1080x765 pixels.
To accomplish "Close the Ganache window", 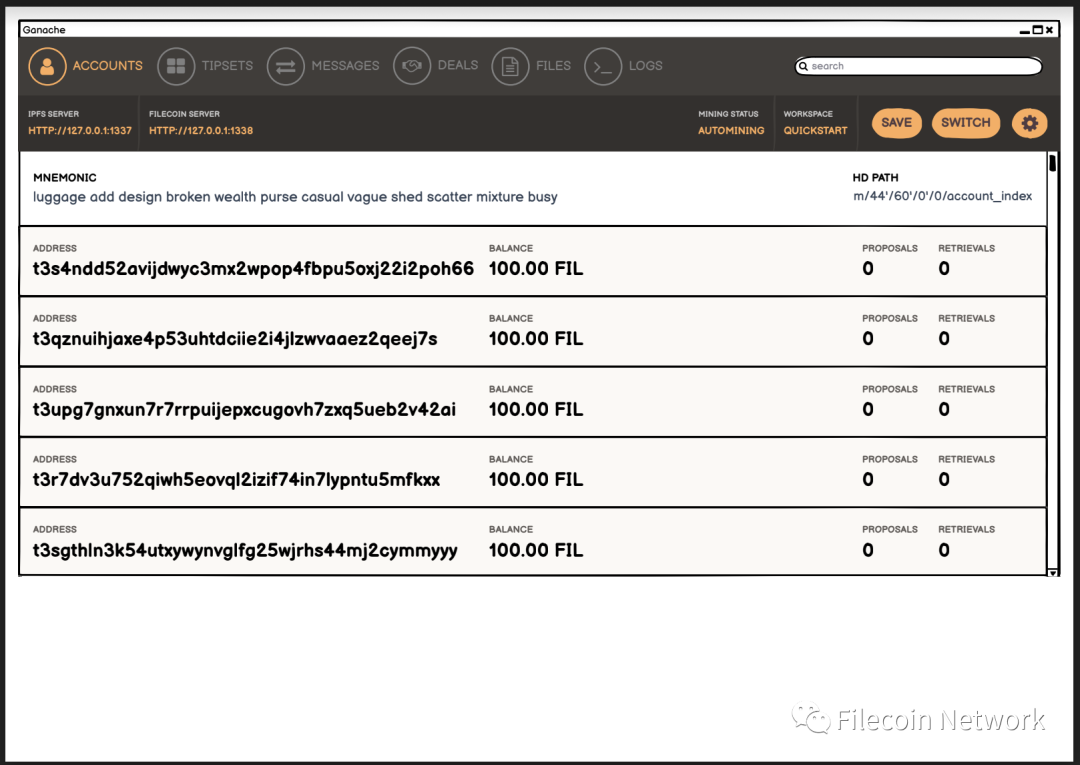I will coord(1049,30).
